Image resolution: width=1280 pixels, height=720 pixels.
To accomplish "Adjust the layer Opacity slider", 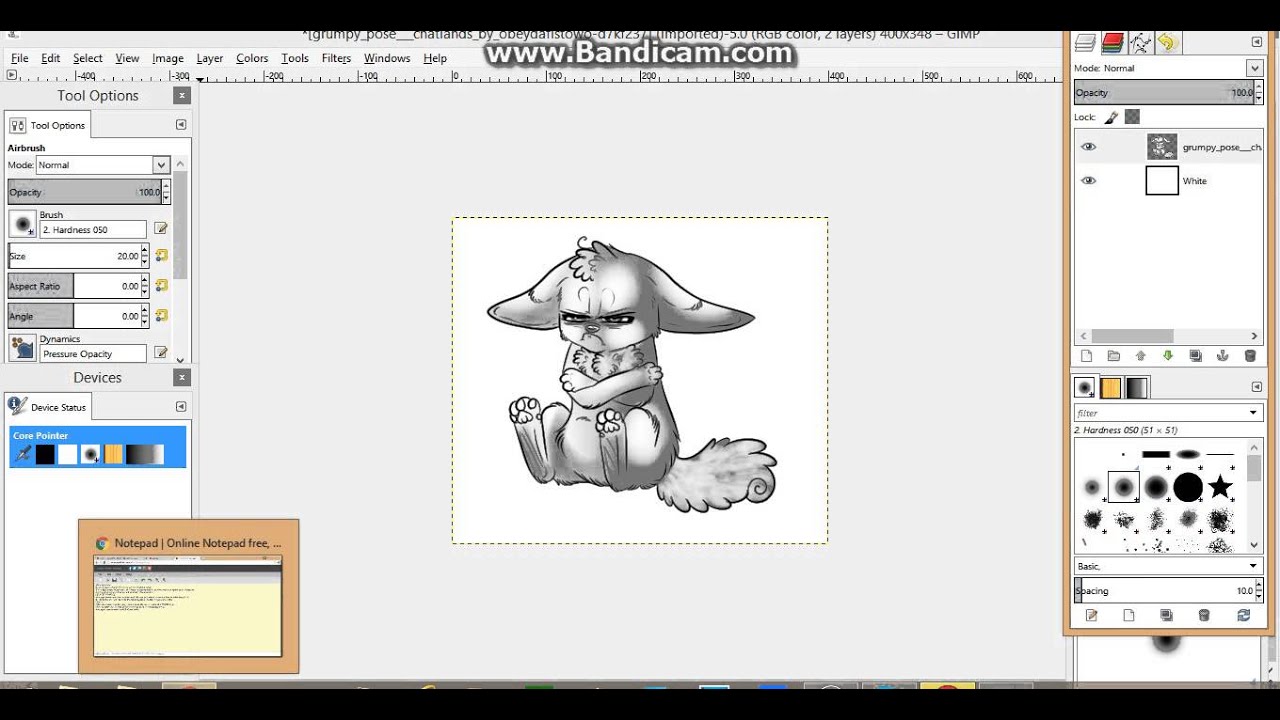I will [1168, 92].
